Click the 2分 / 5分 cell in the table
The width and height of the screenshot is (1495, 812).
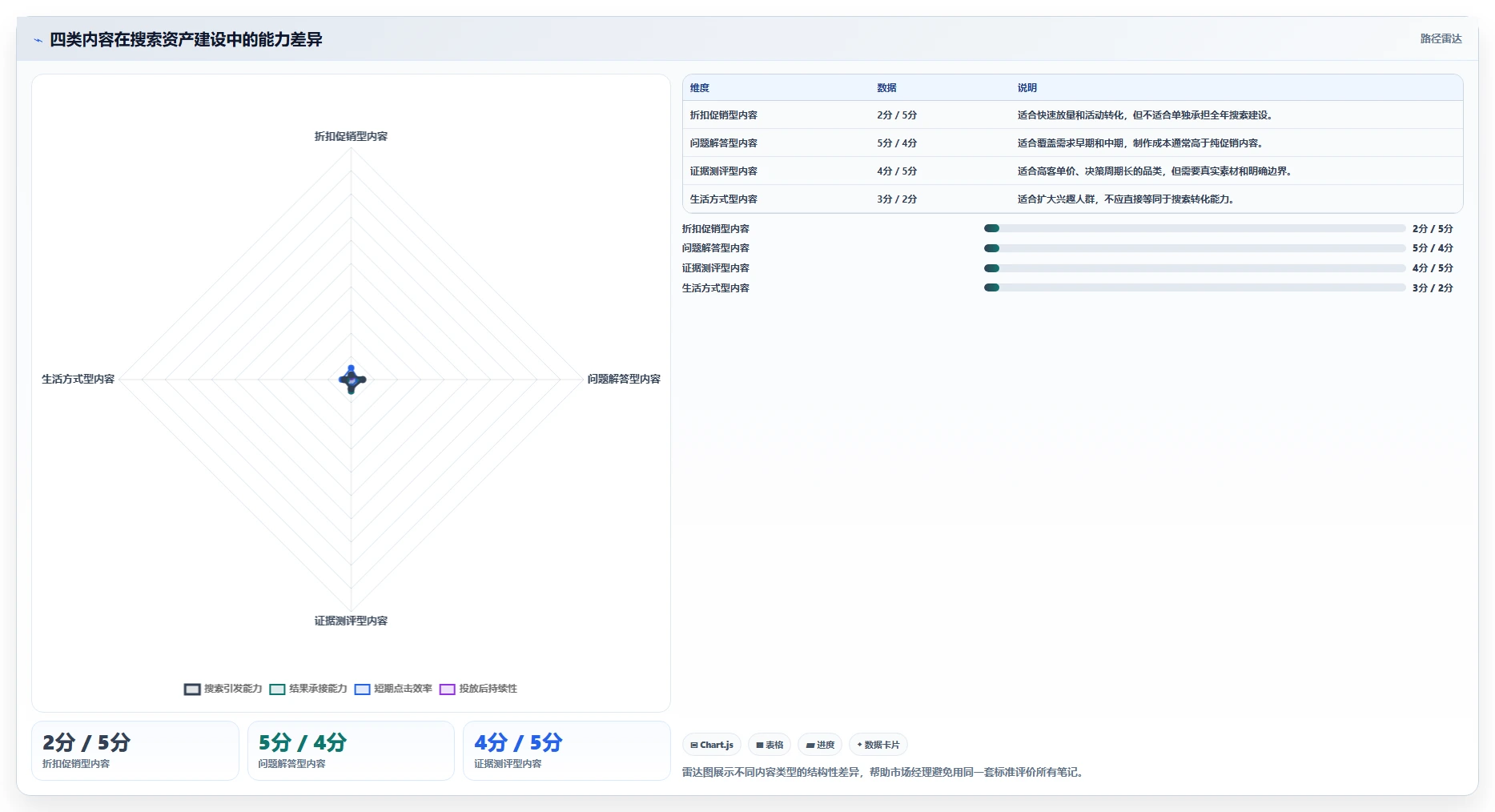point(897,115)
